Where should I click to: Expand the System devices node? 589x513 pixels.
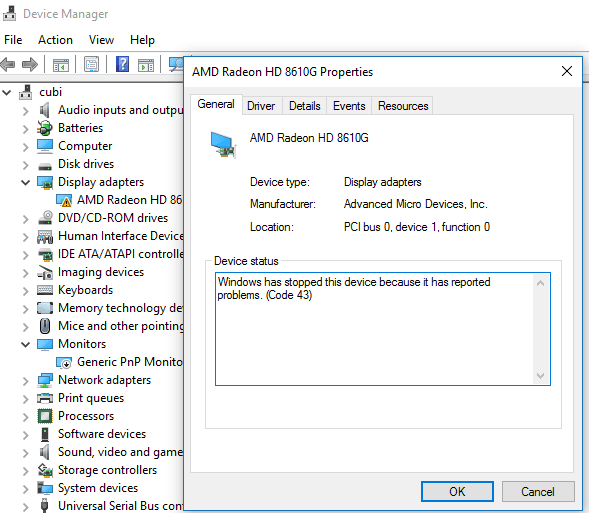25,489
